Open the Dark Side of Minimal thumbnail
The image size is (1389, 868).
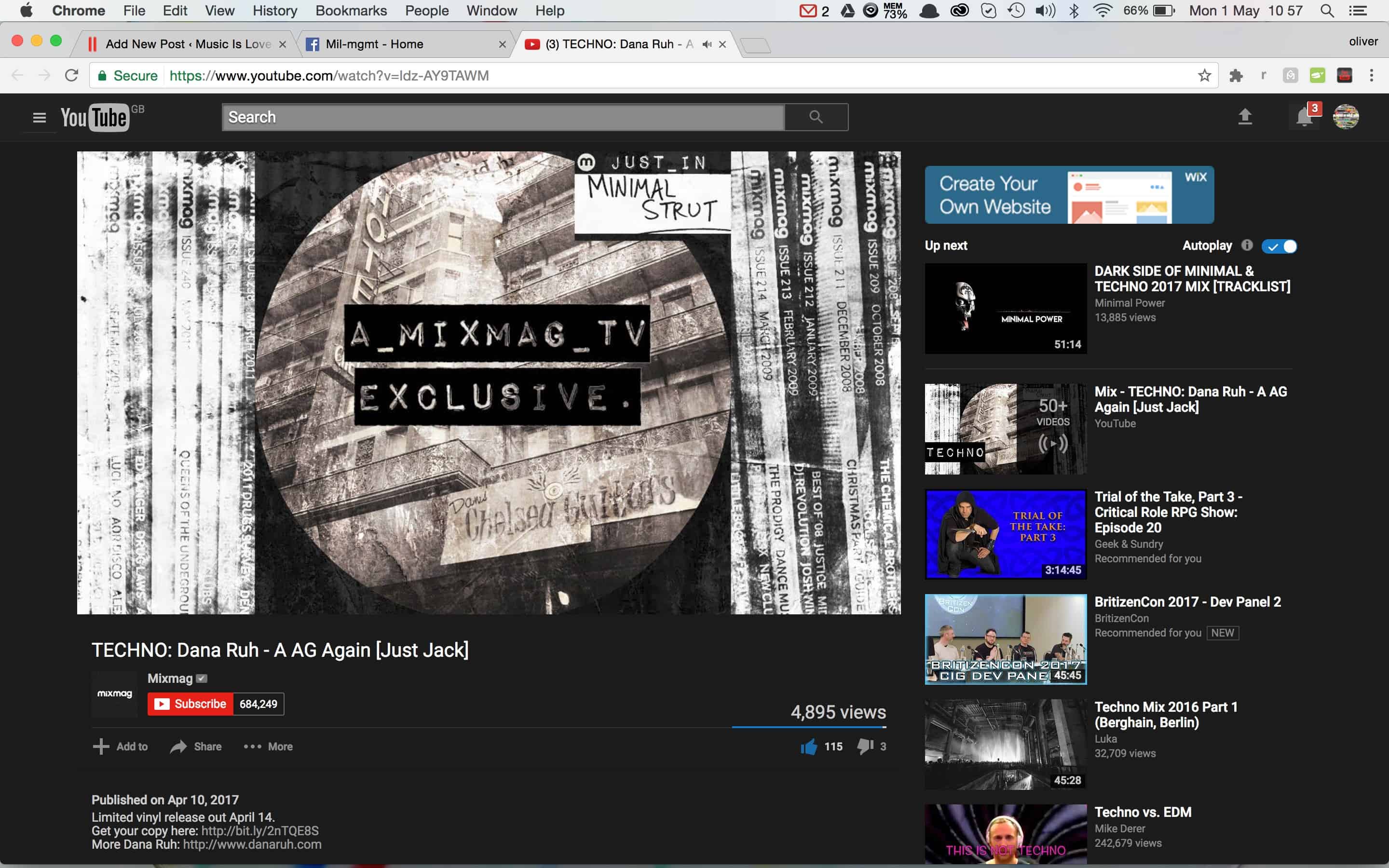pyautogui.click(x=1006, y=308)
